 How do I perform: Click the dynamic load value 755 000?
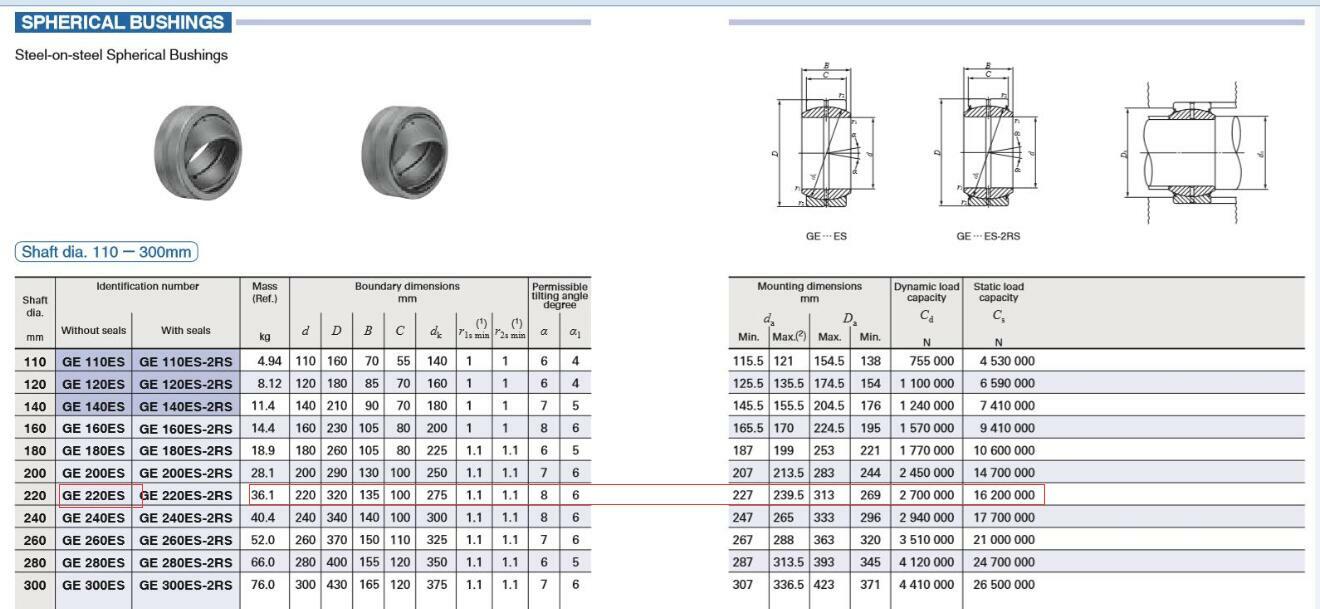932,362
